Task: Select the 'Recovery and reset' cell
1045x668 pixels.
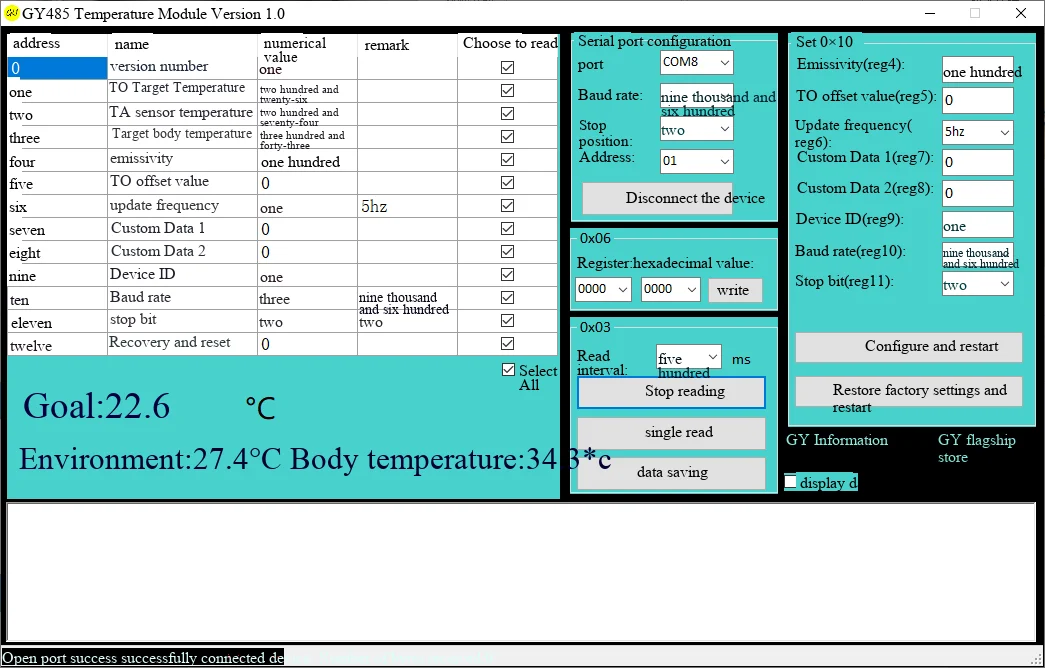Action: click(x=182, y=344)
